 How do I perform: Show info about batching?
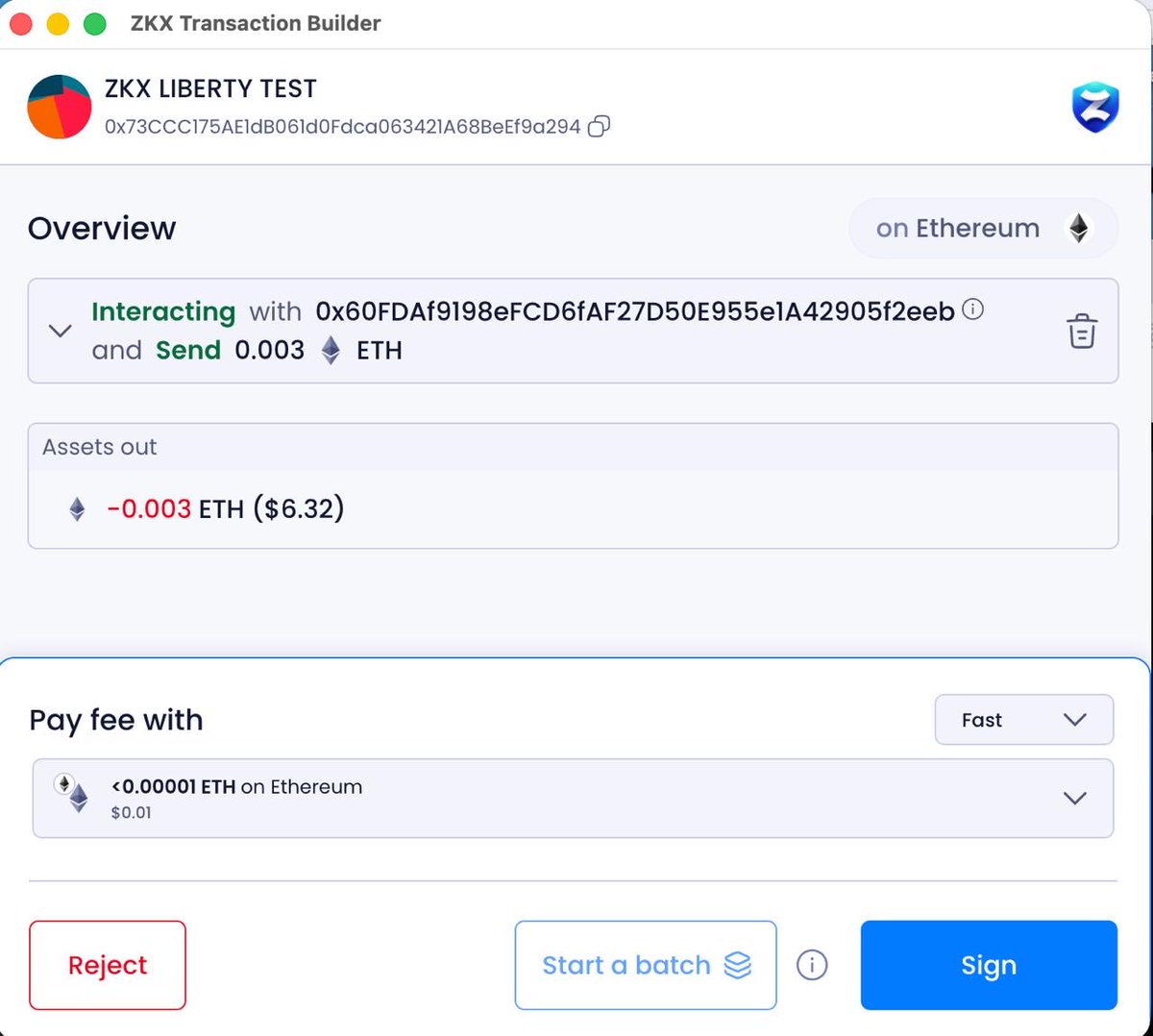(x=812, y=965)
